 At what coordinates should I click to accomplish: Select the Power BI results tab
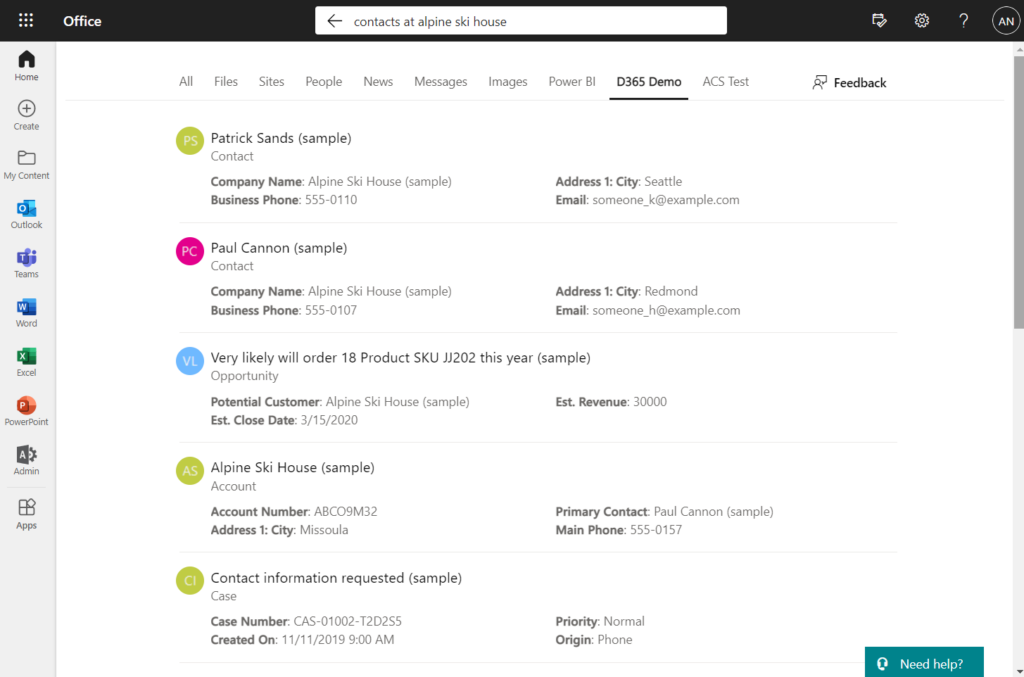click(x=572, y=82)
